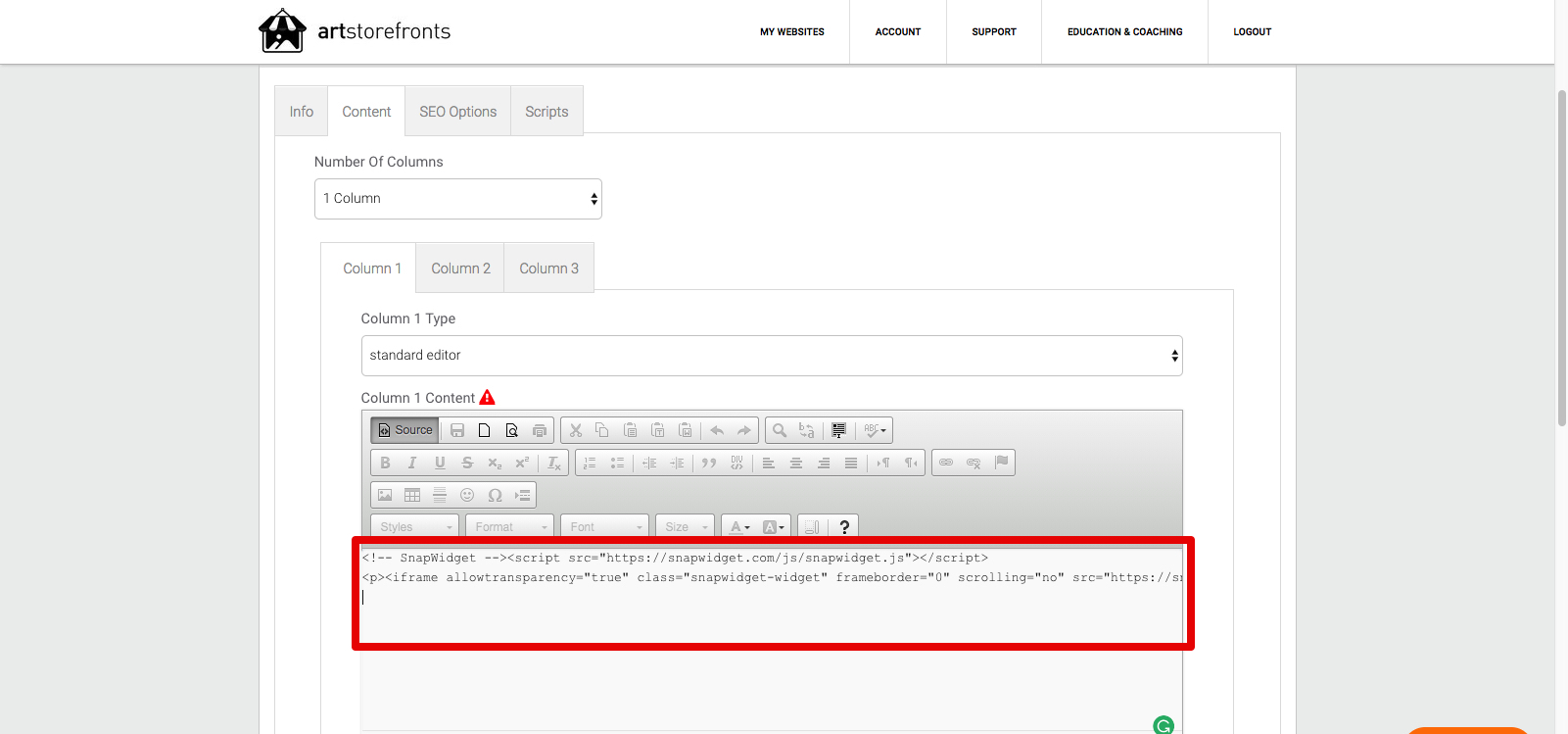Image resolution: width=1568 pixels, height=734 pixels.
Task: Click the Anchor flag icon
Action: click(x=1001, y=463)
